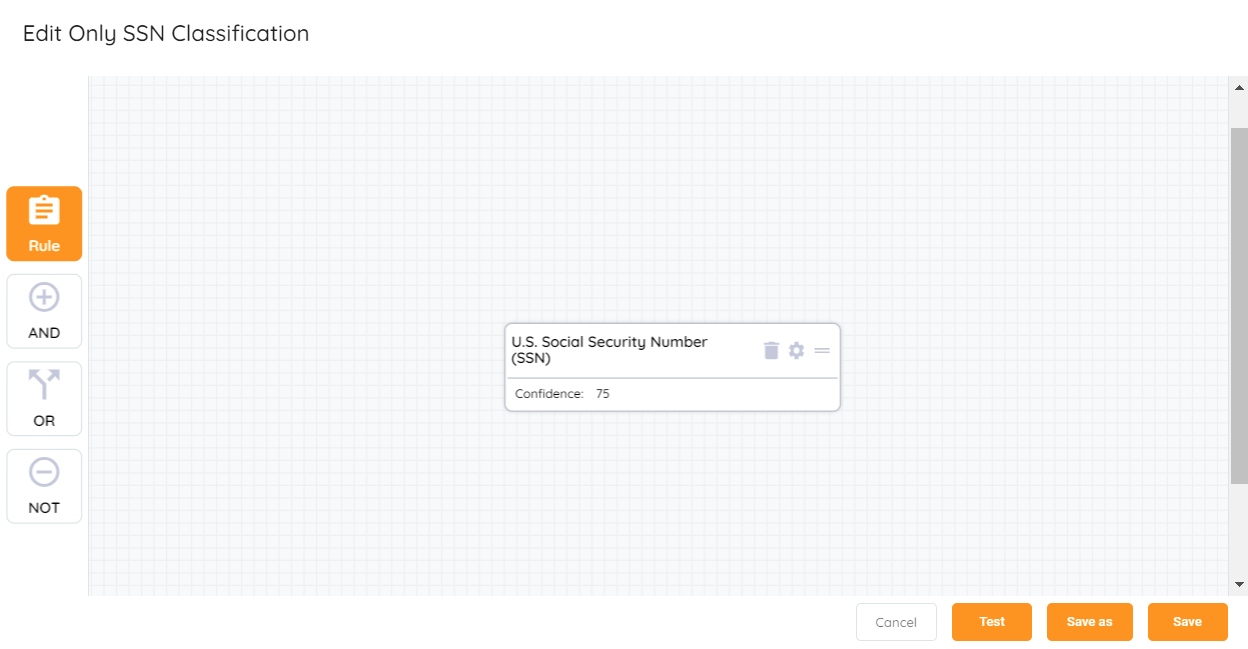Select the Rule tool in the sidebar

(x=43, y=223)
